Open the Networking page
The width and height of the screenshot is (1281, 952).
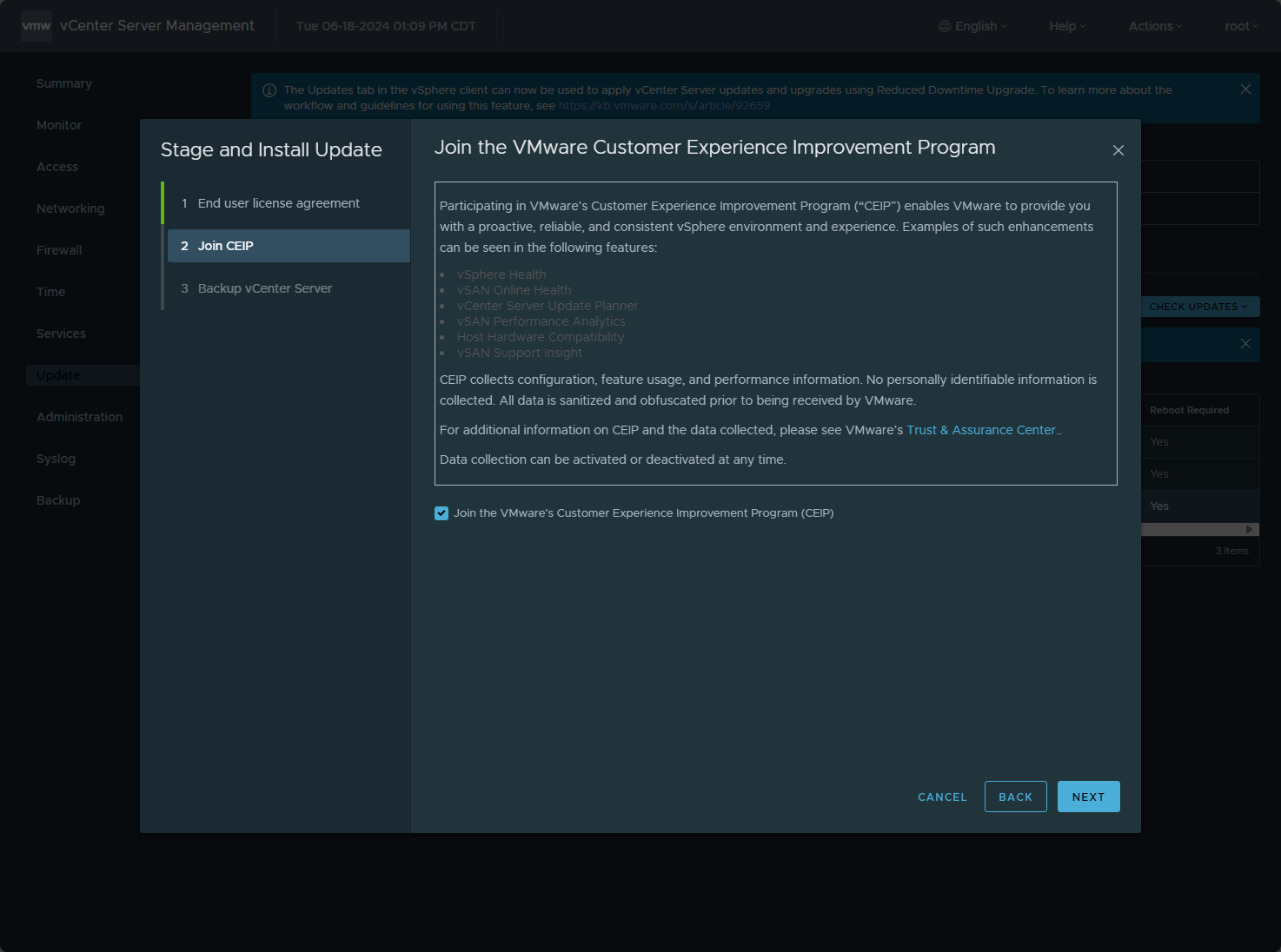70,208
